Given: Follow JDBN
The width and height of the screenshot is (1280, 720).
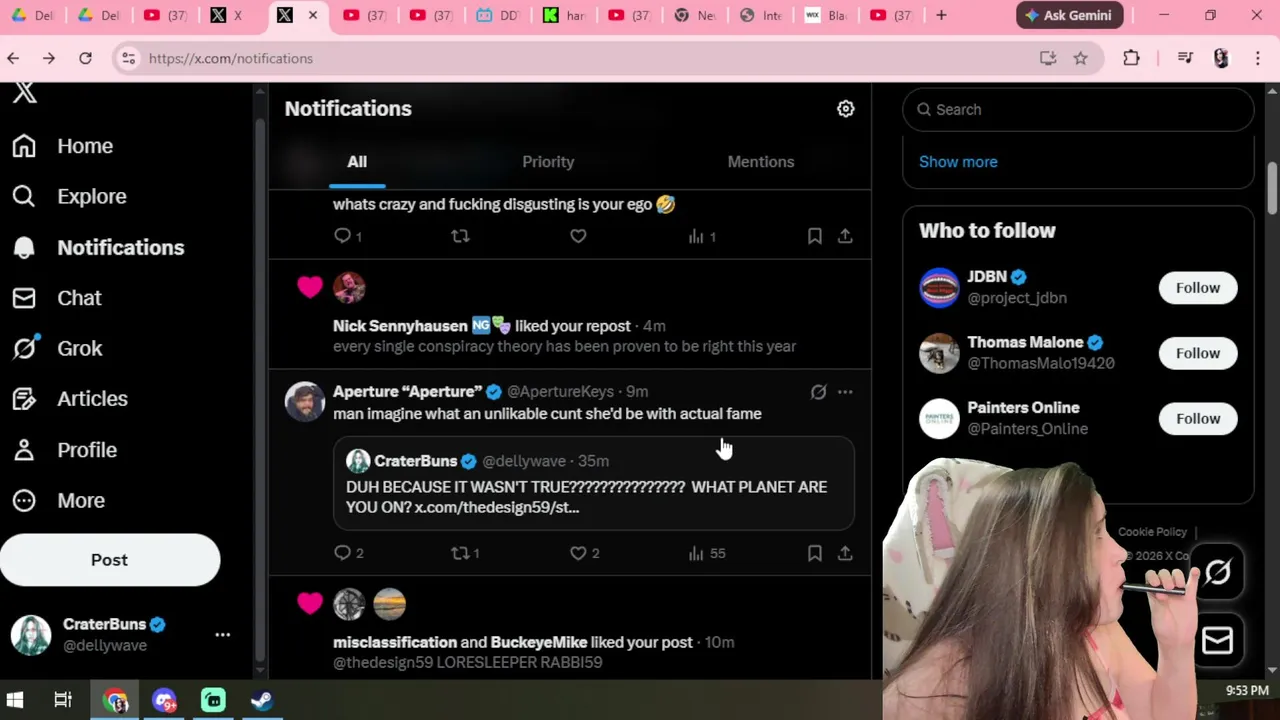Looking at the screenshot, I should tap(1198, 288).
